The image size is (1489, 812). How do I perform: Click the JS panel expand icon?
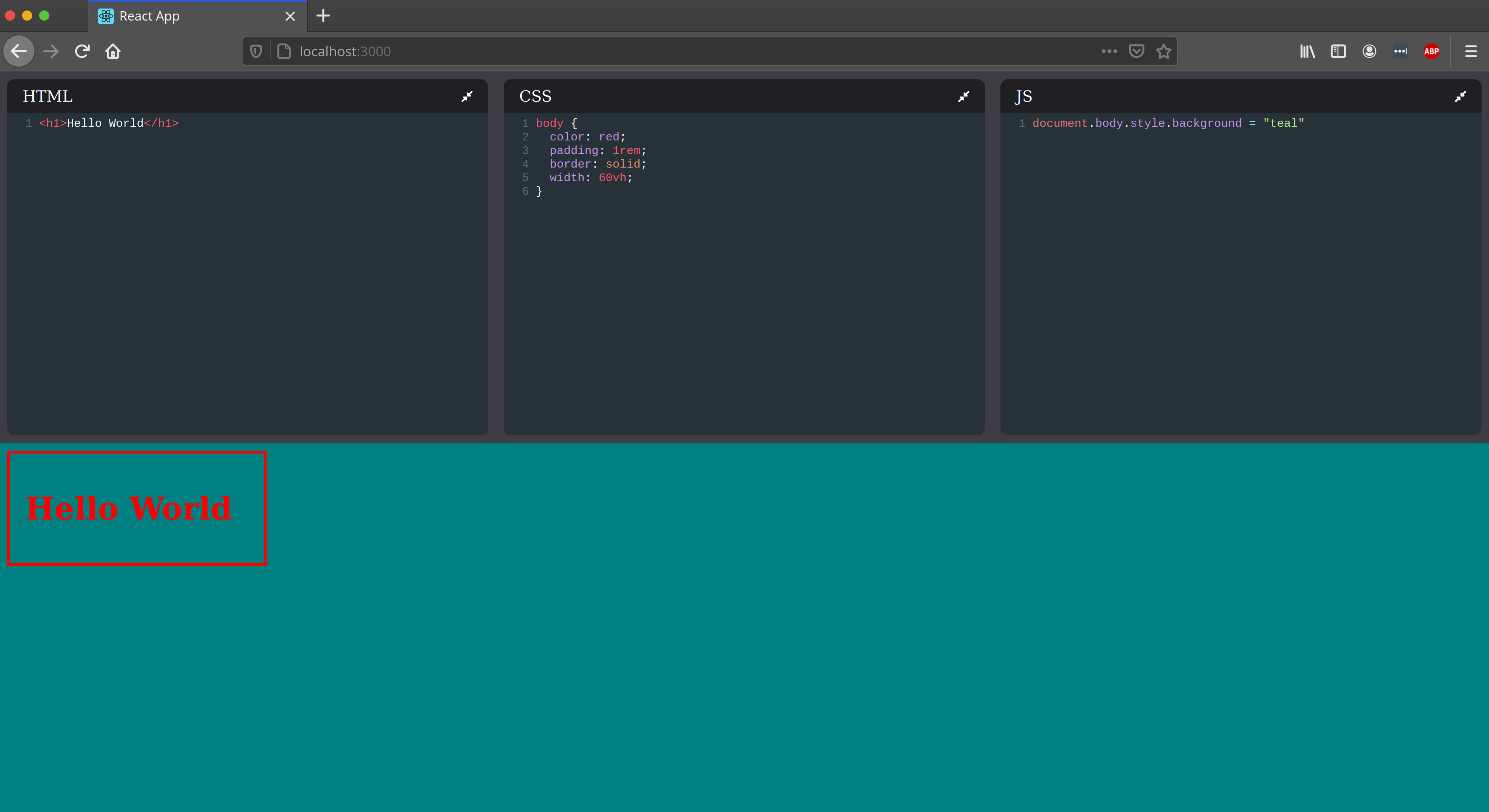1461,96
